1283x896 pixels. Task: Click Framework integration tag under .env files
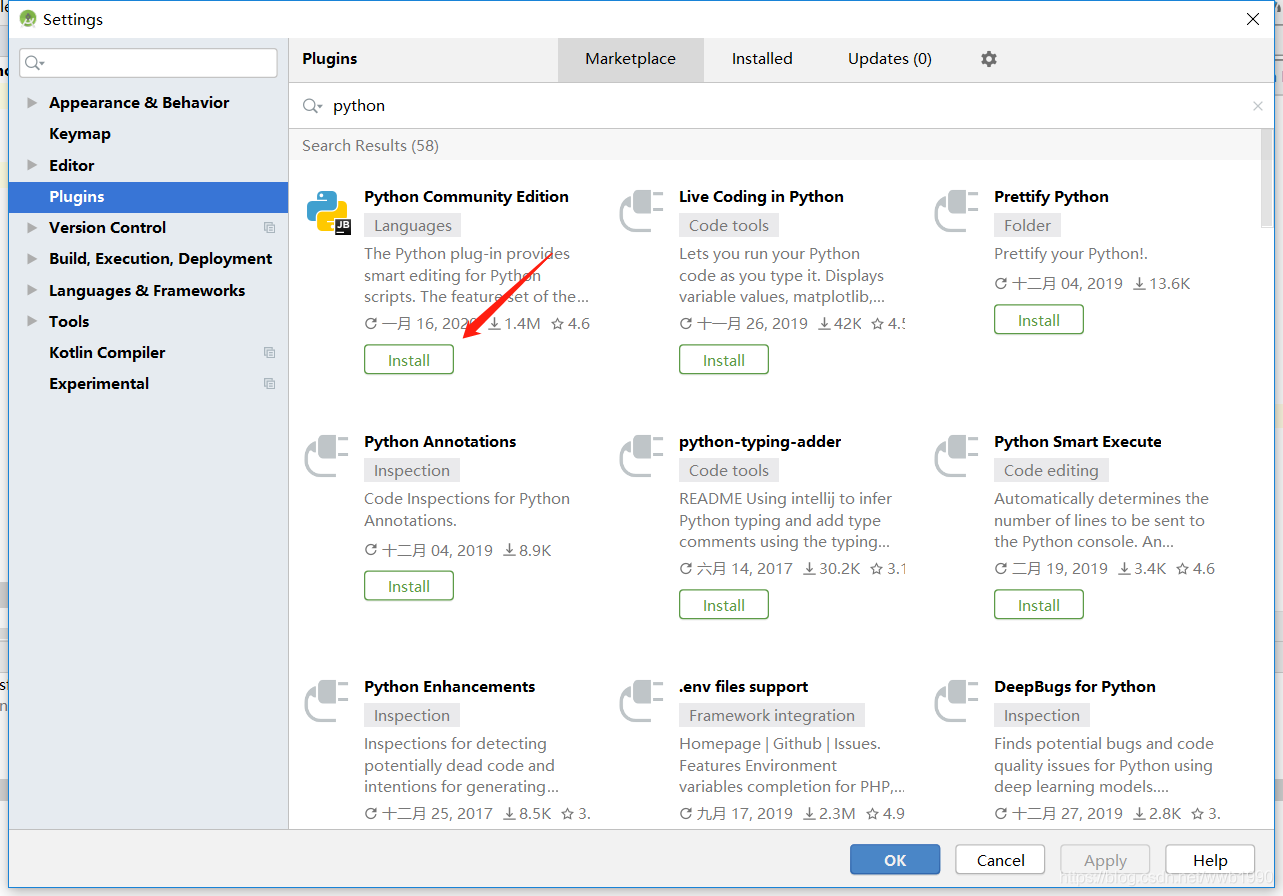coord(772,716)
